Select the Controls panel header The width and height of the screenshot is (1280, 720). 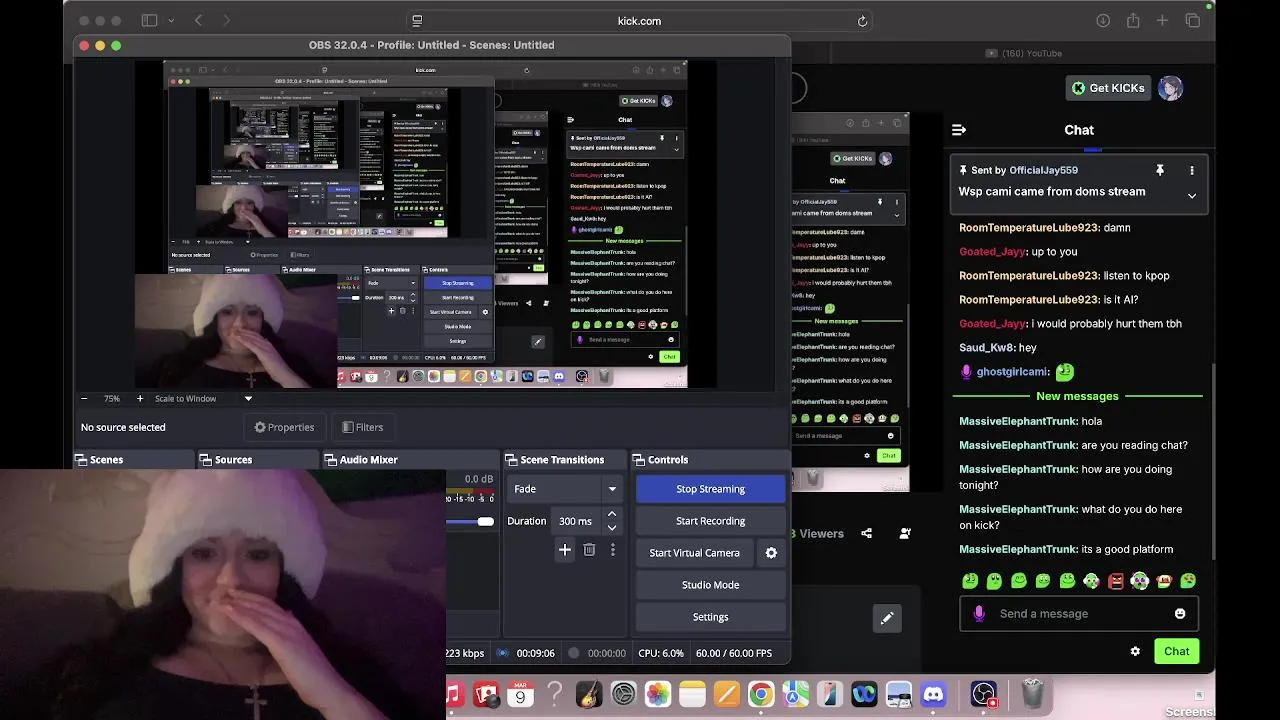click(x=668, y=460)
